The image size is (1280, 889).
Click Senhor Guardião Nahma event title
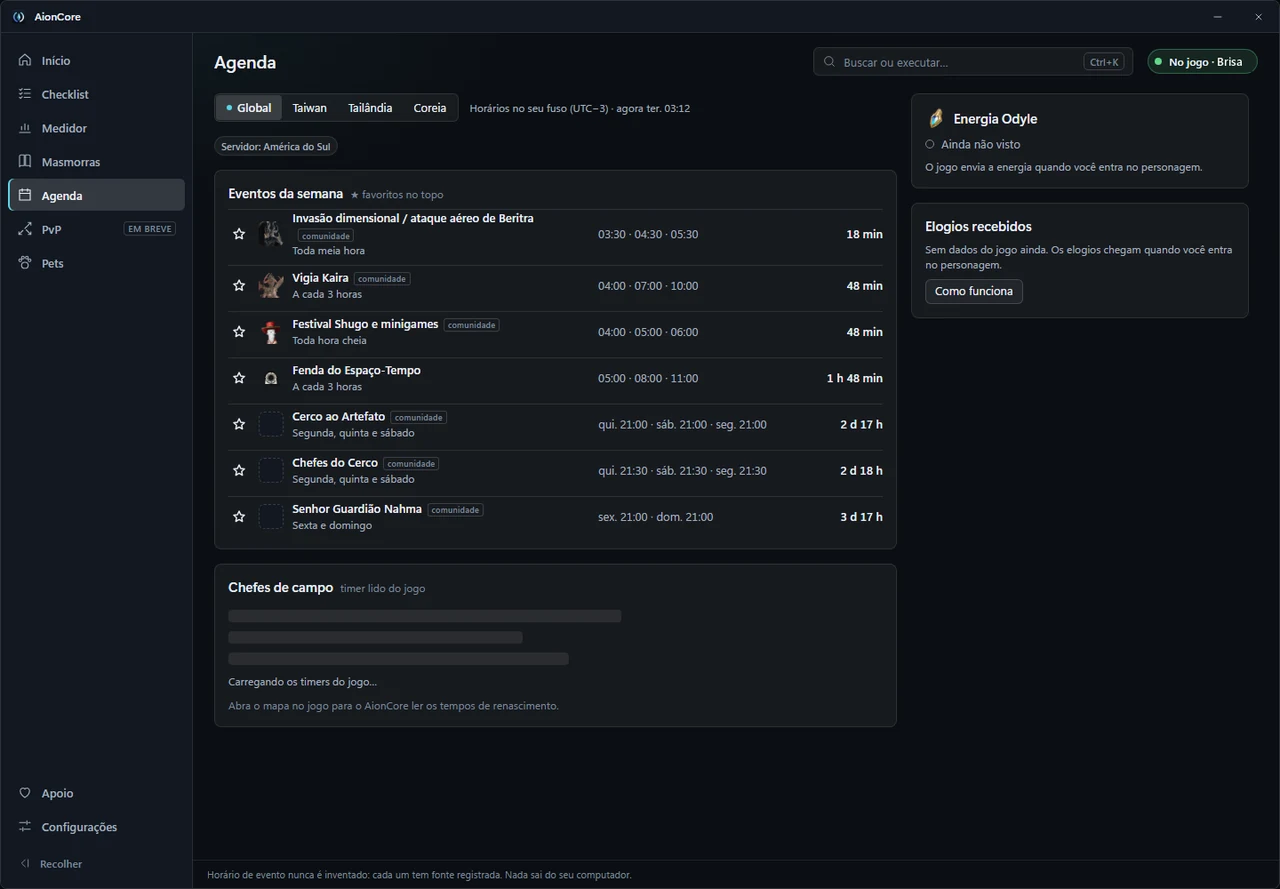click(357, 509)
